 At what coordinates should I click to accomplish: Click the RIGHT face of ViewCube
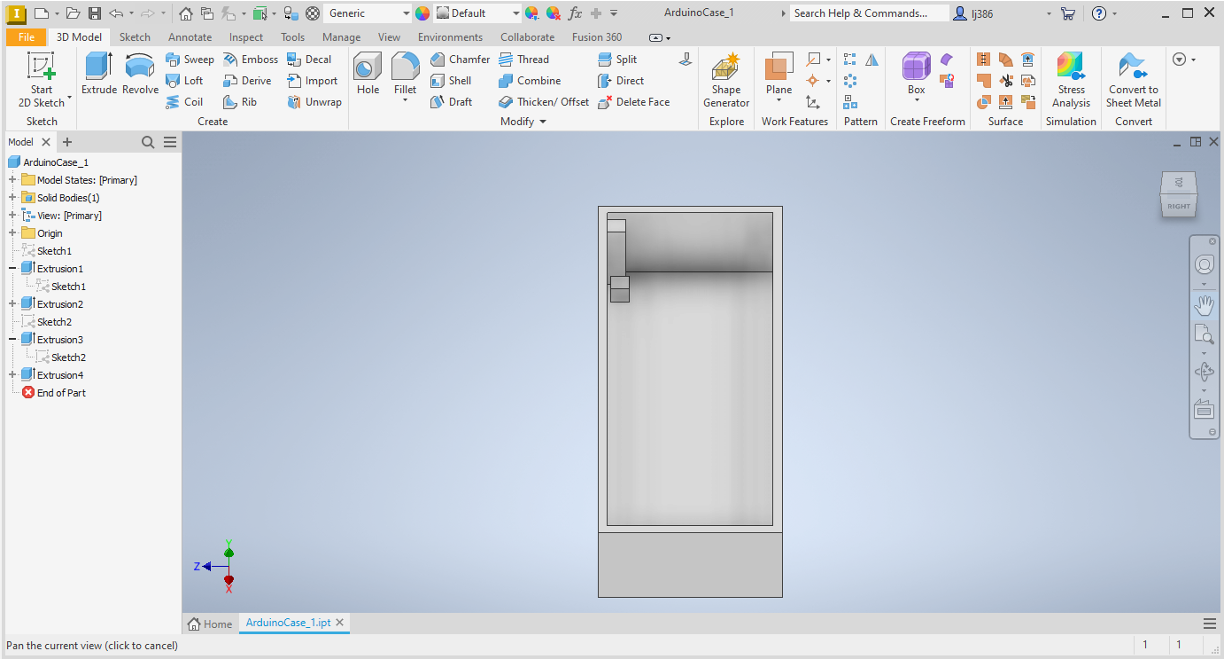[x=1179, y=198]
